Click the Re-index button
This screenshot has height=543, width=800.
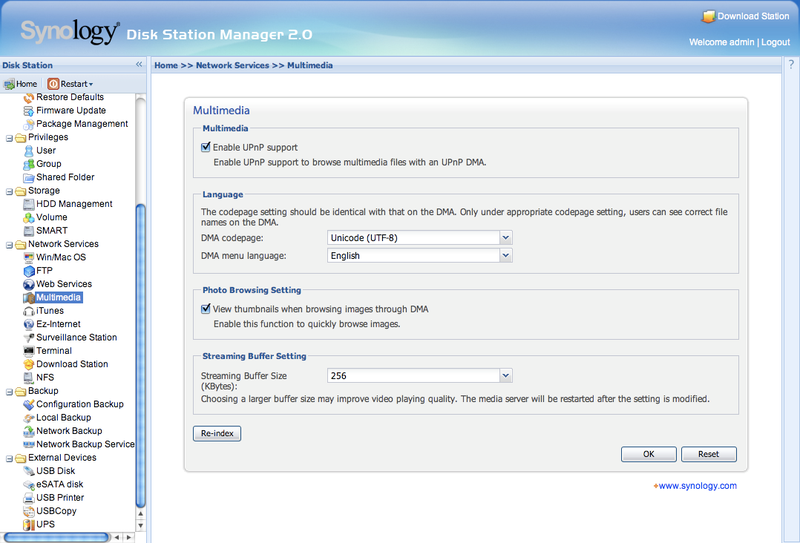pyautogui.click(x=217, y=433)
